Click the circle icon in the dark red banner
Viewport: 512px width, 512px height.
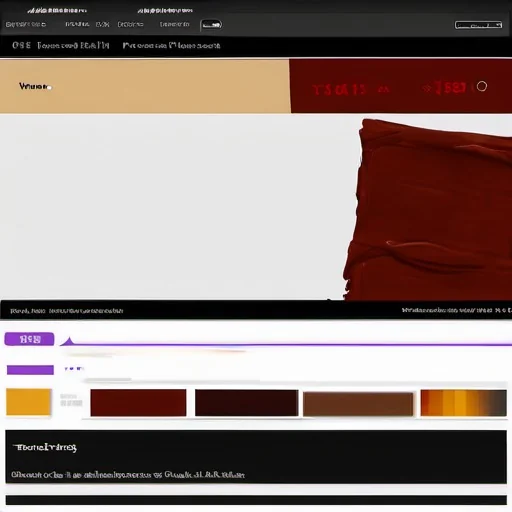482,86
